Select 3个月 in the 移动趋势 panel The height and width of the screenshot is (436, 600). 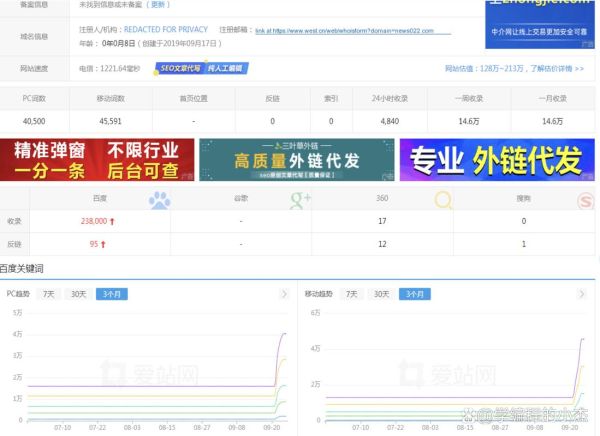tap(415, 294)
